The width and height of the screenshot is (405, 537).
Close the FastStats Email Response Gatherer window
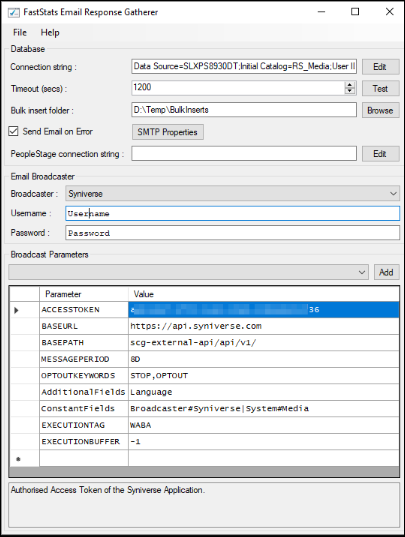coord(390,12)
